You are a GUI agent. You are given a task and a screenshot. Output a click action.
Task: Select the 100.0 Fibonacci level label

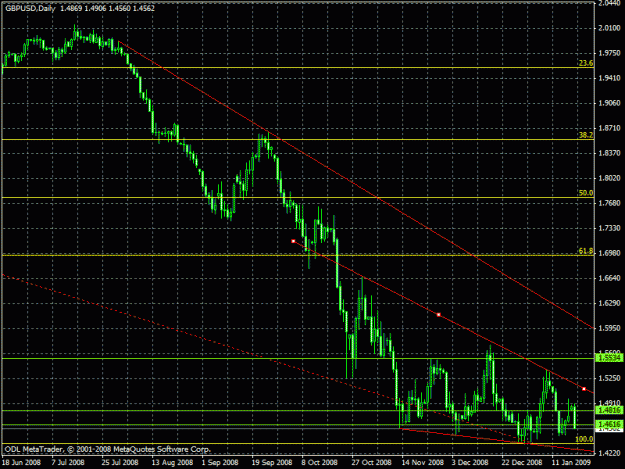pos(584,439)
